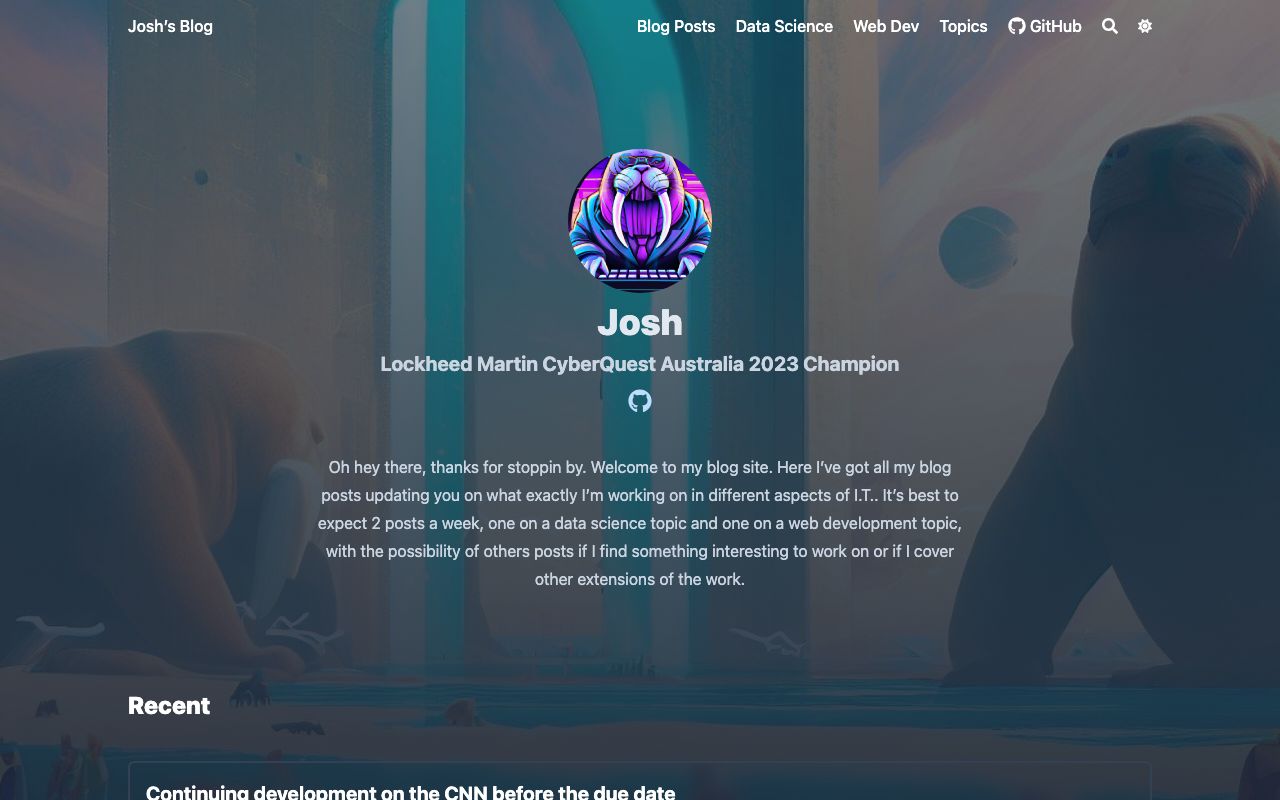Open the Blog Posts menu item
This screenshot has width=1280, height=800.
pos(676,26)
